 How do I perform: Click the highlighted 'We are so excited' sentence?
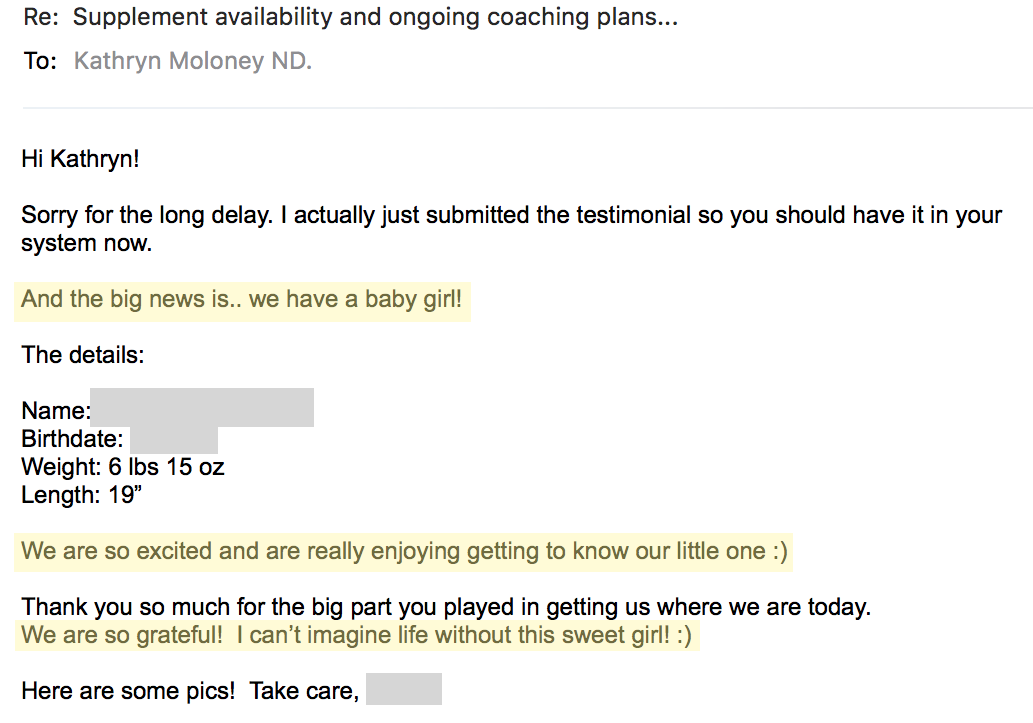pyautogui.click(x=404, y=552)
